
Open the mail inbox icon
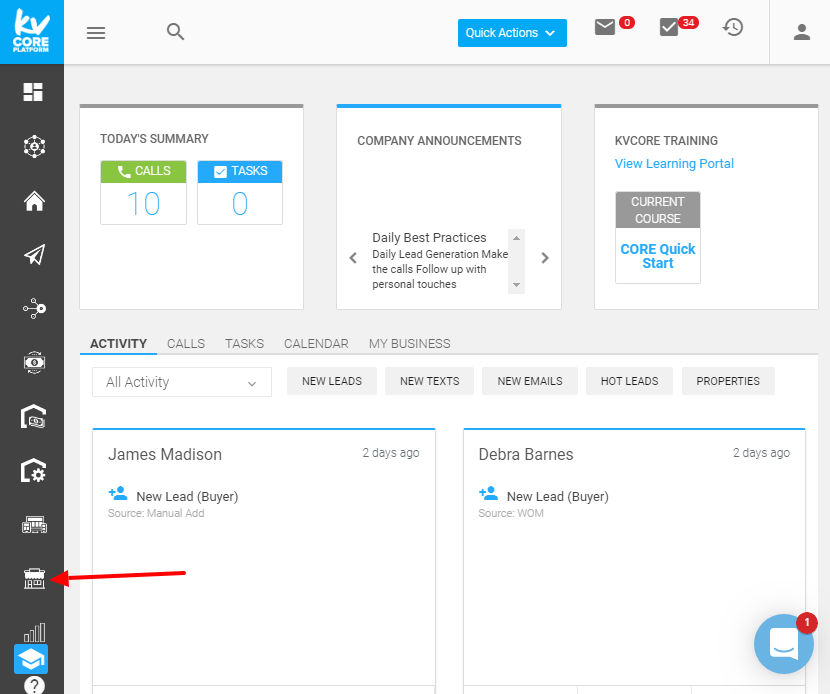pyautogui.click(x=605, y=28)
